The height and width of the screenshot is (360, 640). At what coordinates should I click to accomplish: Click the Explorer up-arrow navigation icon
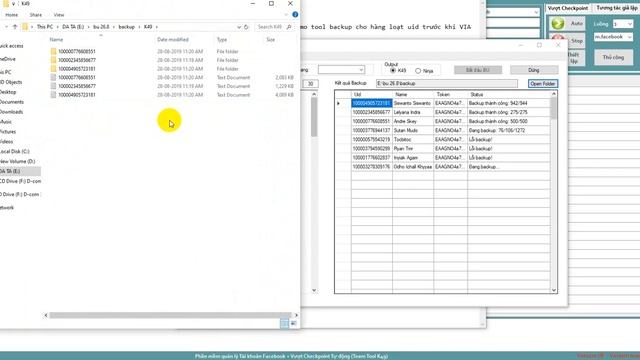[15, 27]
